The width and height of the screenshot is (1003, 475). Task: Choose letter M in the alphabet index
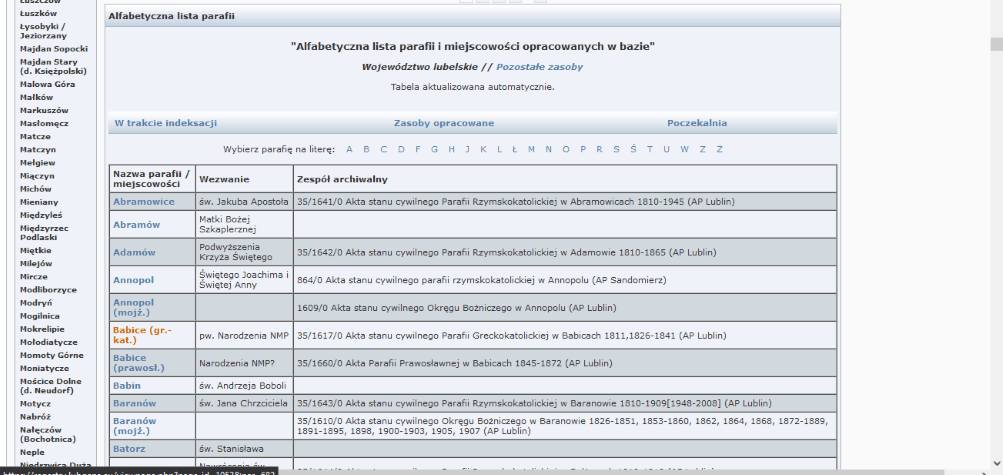[x=531, y=149]
